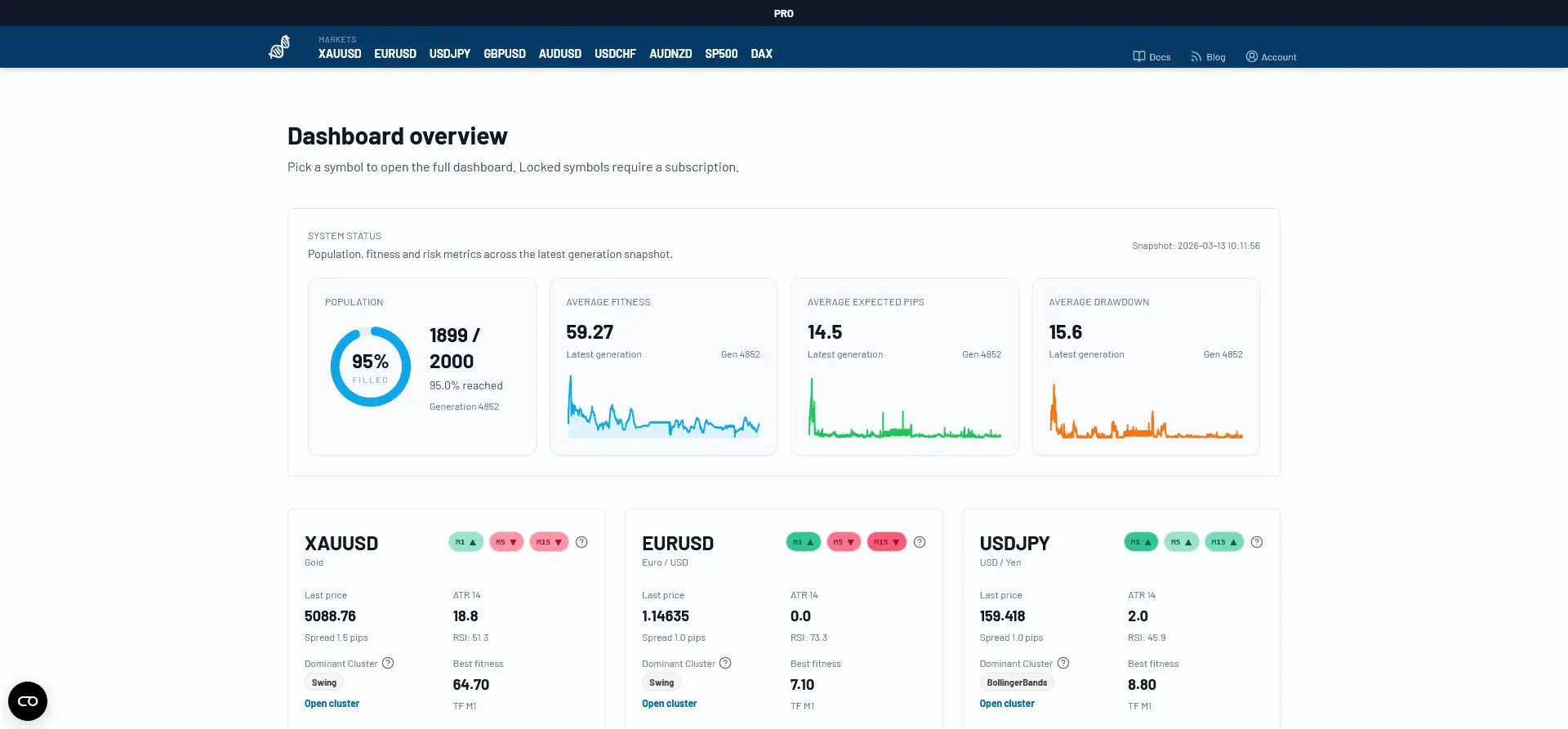This screenshot has width=1568, height=729.
Task: Open the chat widget round button
Action: pyautogui.click(x=28, y=701)
